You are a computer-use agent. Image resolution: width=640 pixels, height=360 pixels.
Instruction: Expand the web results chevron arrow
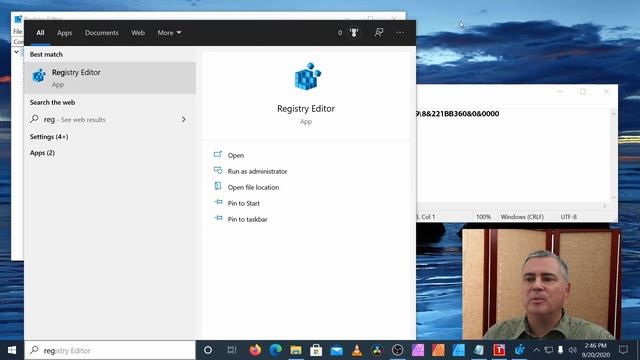tap(184, 119)
